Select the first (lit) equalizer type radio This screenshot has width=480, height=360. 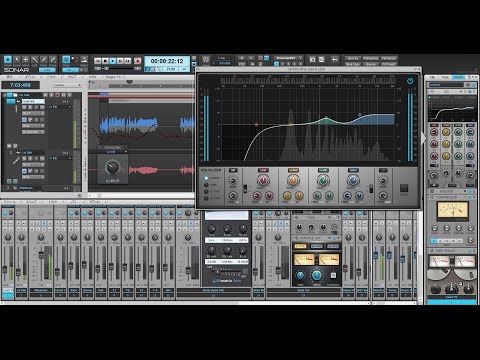point(206,178)
